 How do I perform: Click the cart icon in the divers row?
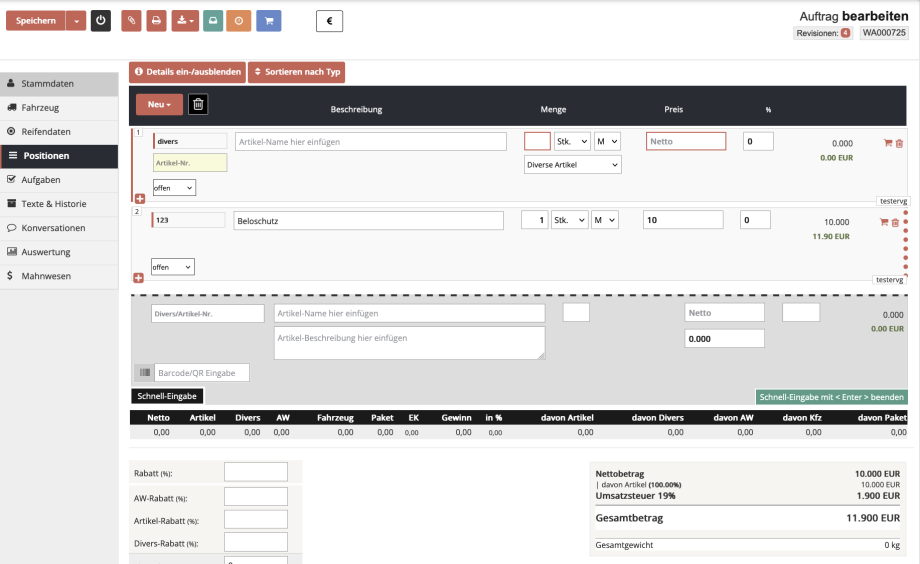pyautogui.click(x=887, y=144)
